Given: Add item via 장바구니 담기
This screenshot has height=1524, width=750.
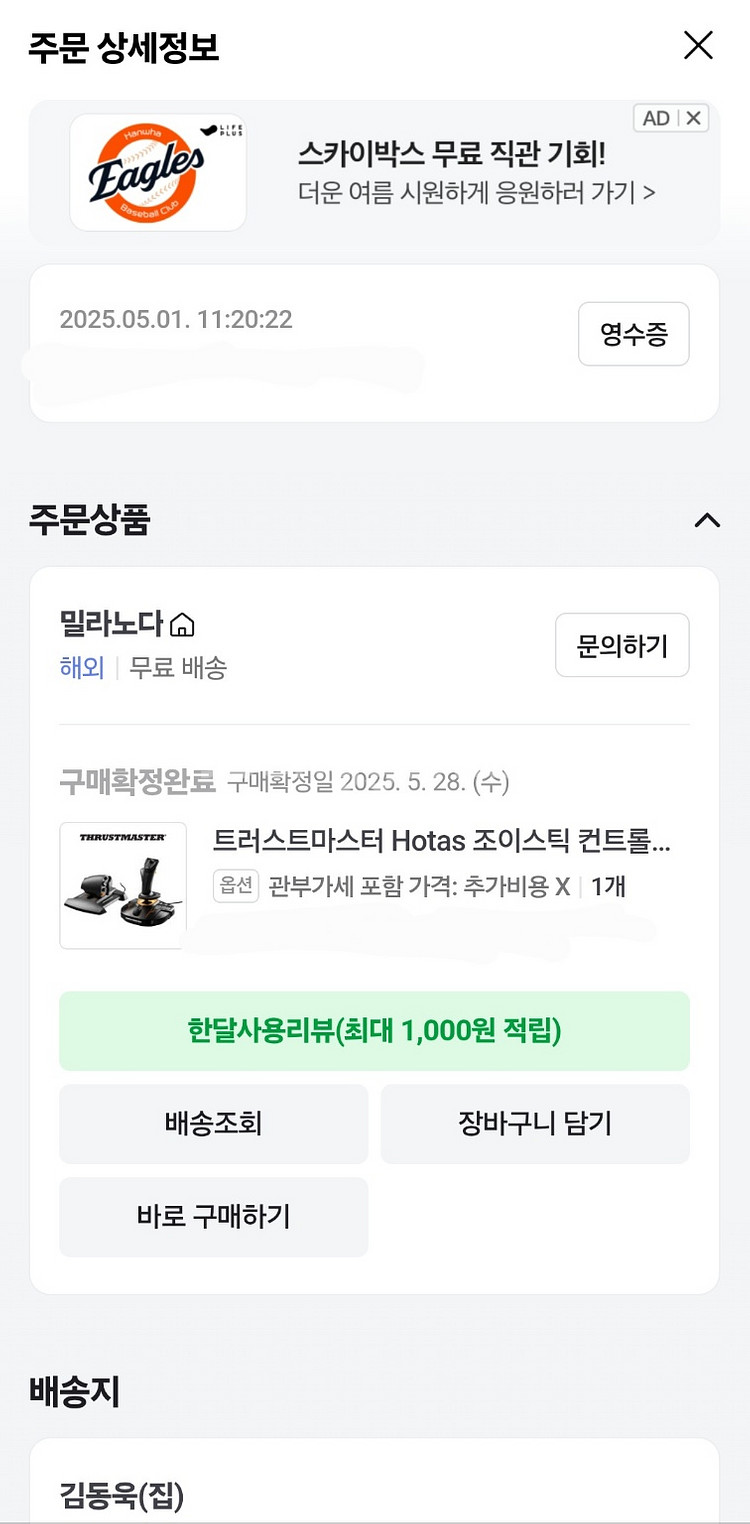Looking at the screenshot, I should [535, 1124].
